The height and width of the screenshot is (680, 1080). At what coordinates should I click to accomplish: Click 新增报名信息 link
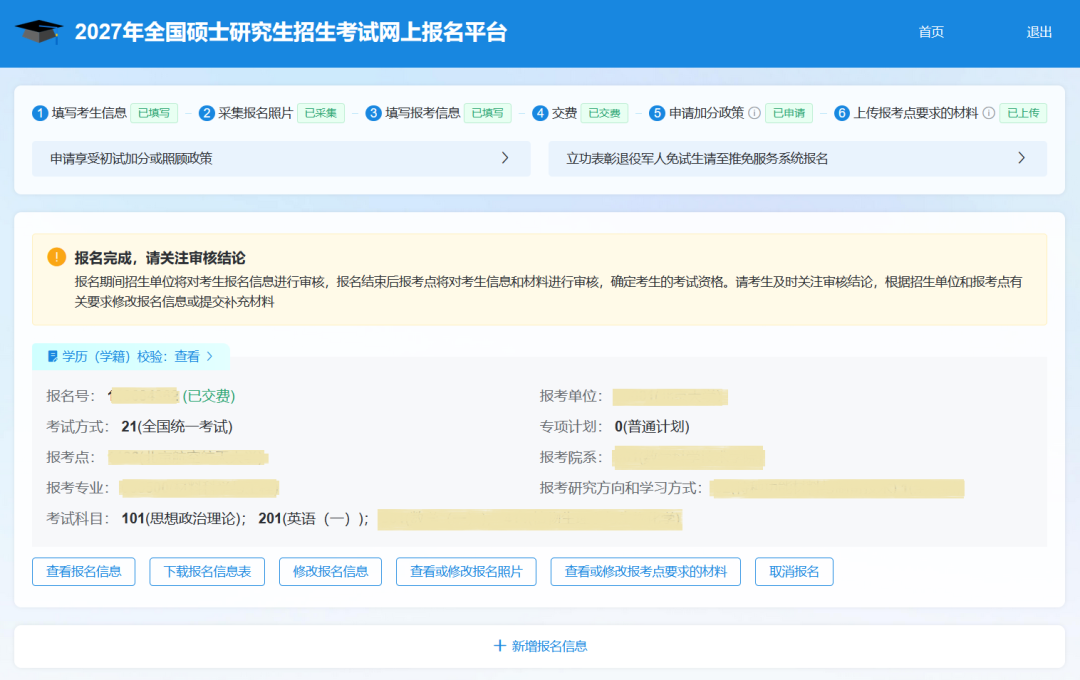tap(549, 646)
